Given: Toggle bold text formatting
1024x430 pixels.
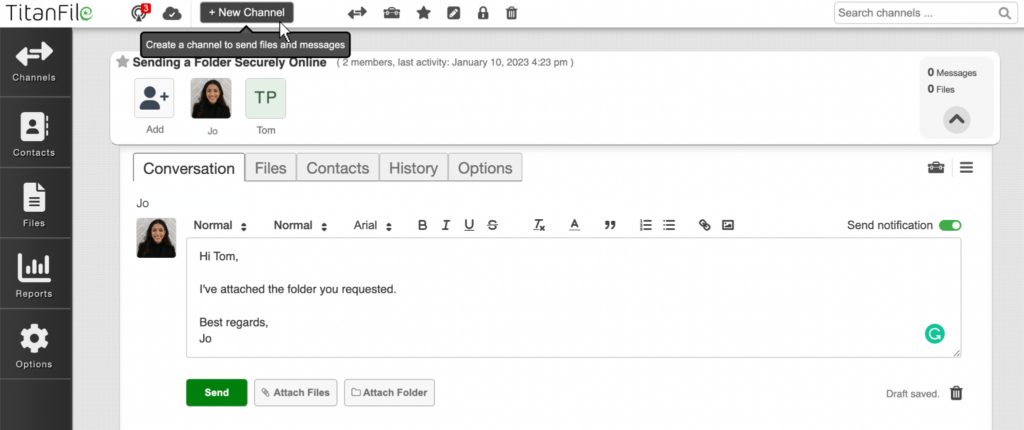Looking at the screenshot, I should click(422, 225).
